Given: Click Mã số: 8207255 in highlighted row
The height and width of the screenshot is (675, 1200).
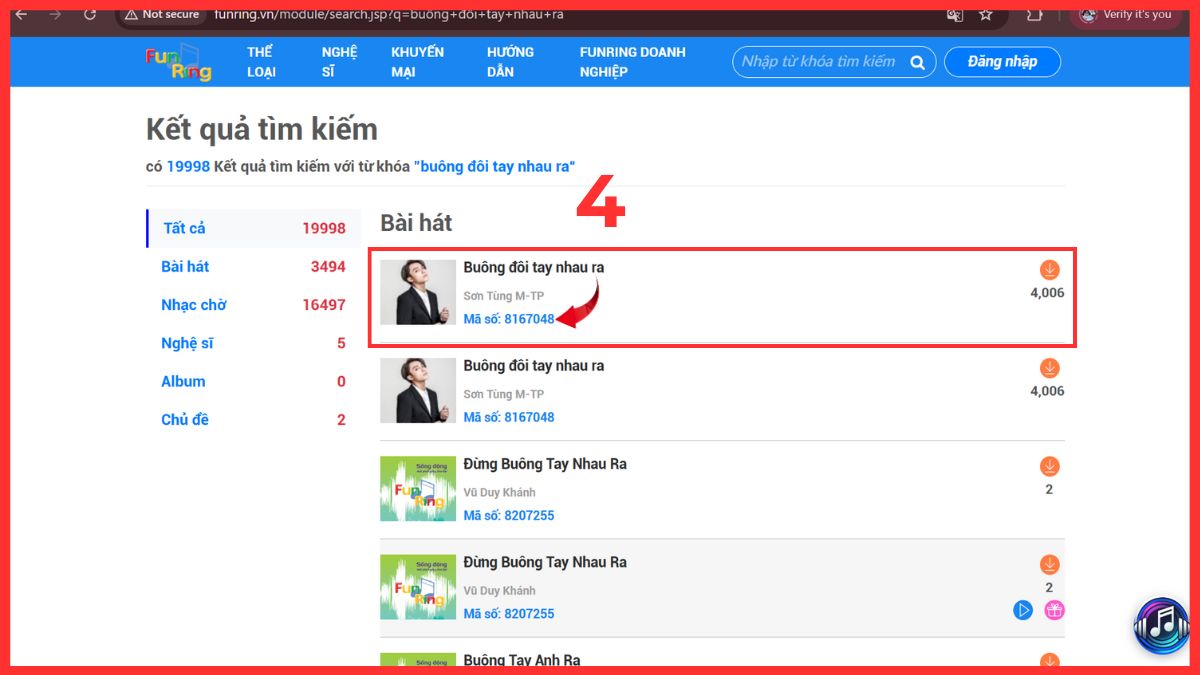Looking at the screenshot, I should (509, 613).
